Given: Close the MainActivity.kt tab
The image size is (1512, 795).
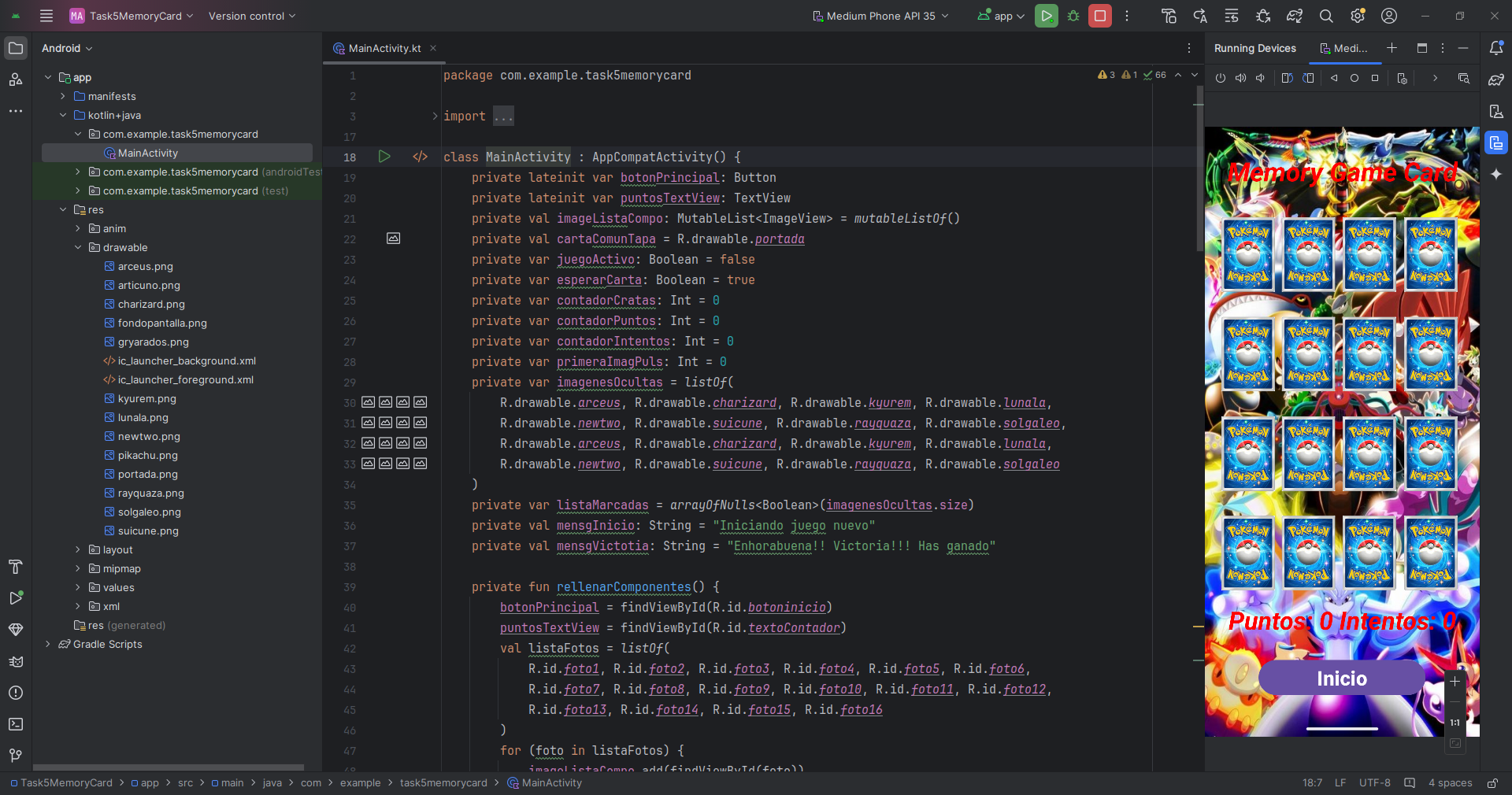Looking at the screenshot, I should pos(433,48).
